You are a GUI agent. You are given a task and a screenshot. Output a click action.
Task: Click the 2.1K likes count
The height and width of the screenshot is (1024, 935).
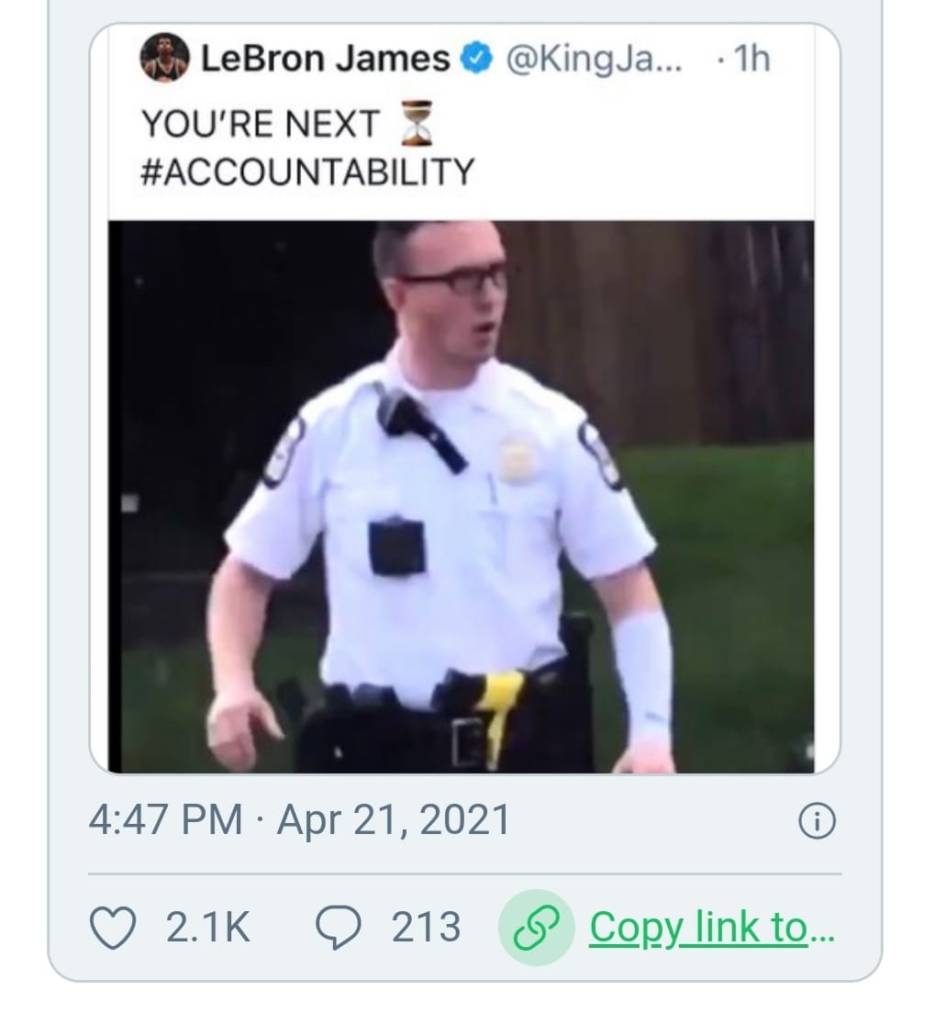click(x=208, y=927)
